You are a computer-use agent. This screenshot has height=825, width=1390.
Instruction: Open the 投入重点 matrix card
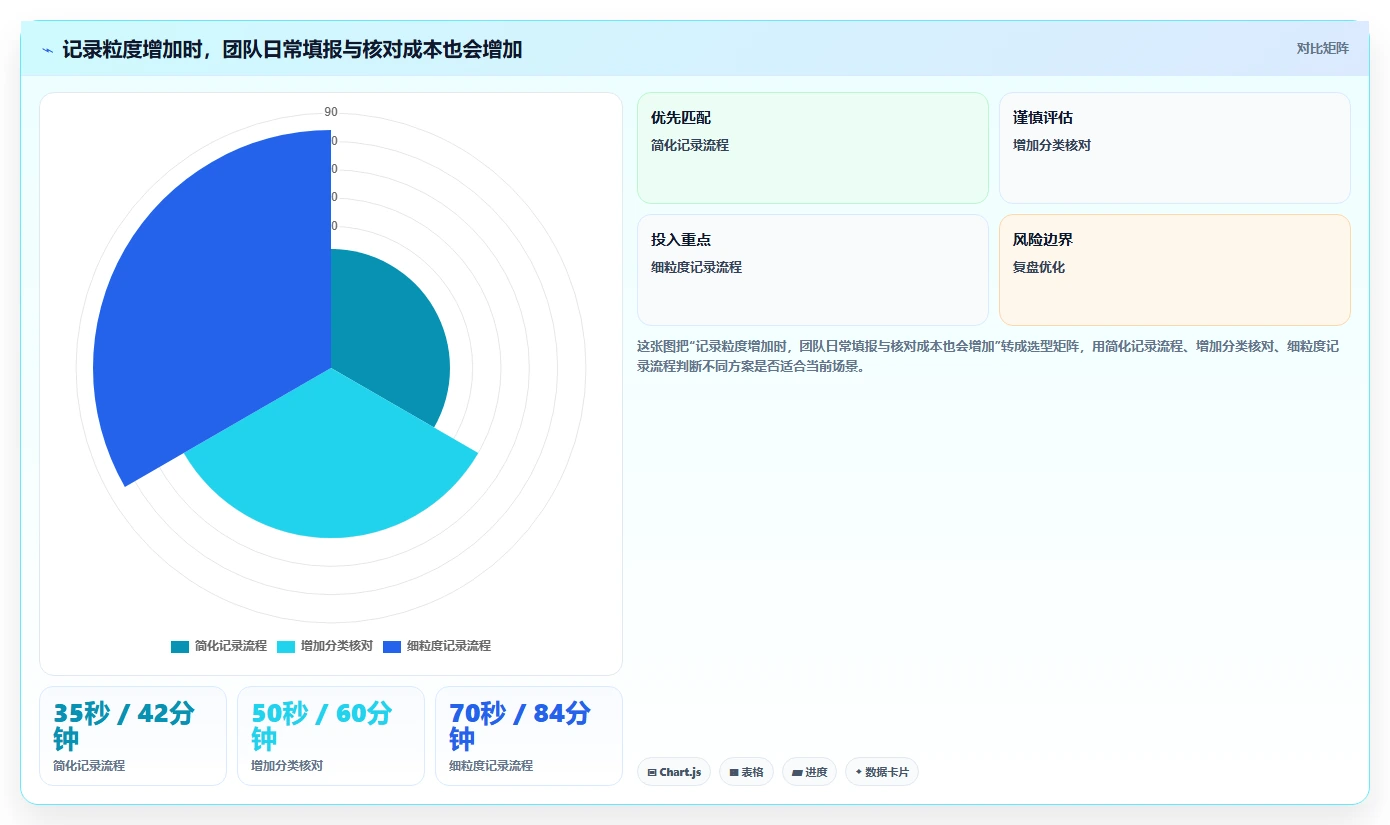point(812,270)
